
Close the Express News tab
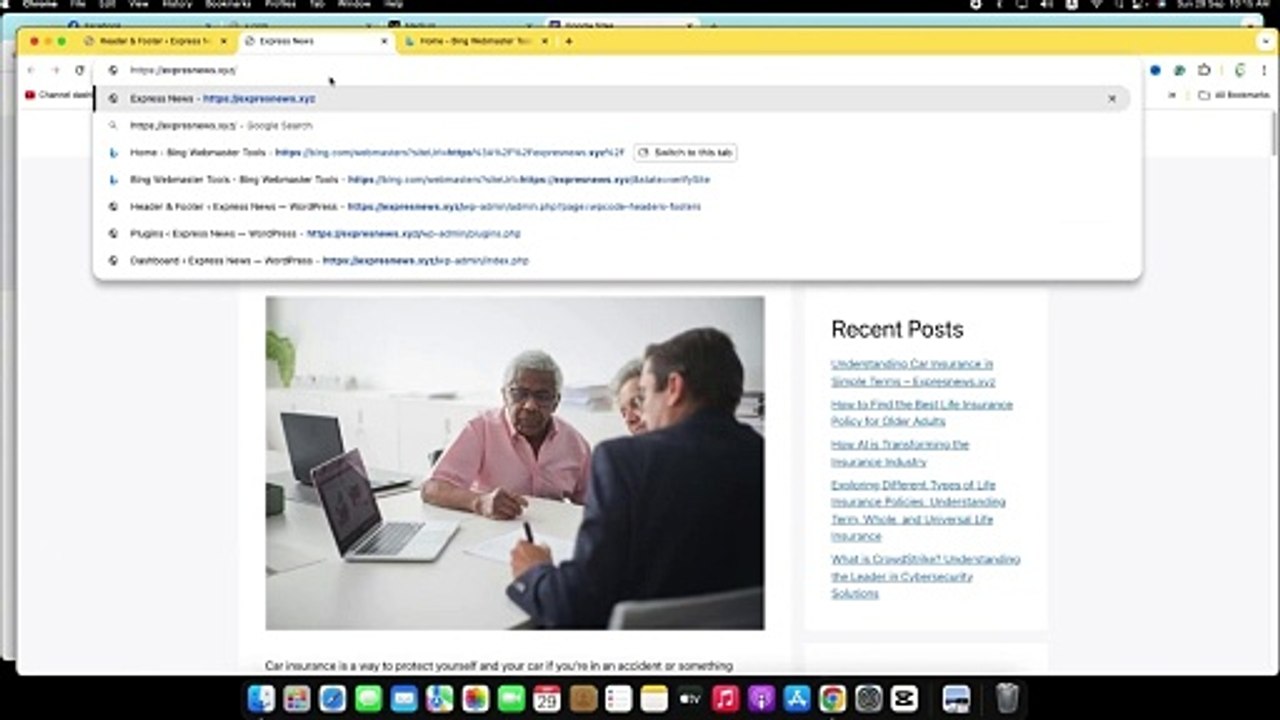[384, 41]
